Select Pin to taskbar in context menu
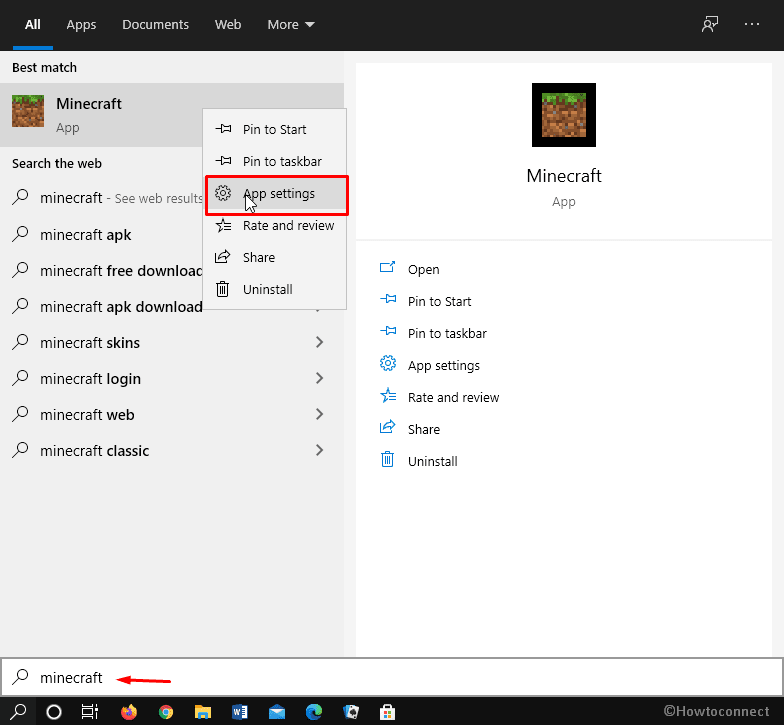 (x=281, y=161)
